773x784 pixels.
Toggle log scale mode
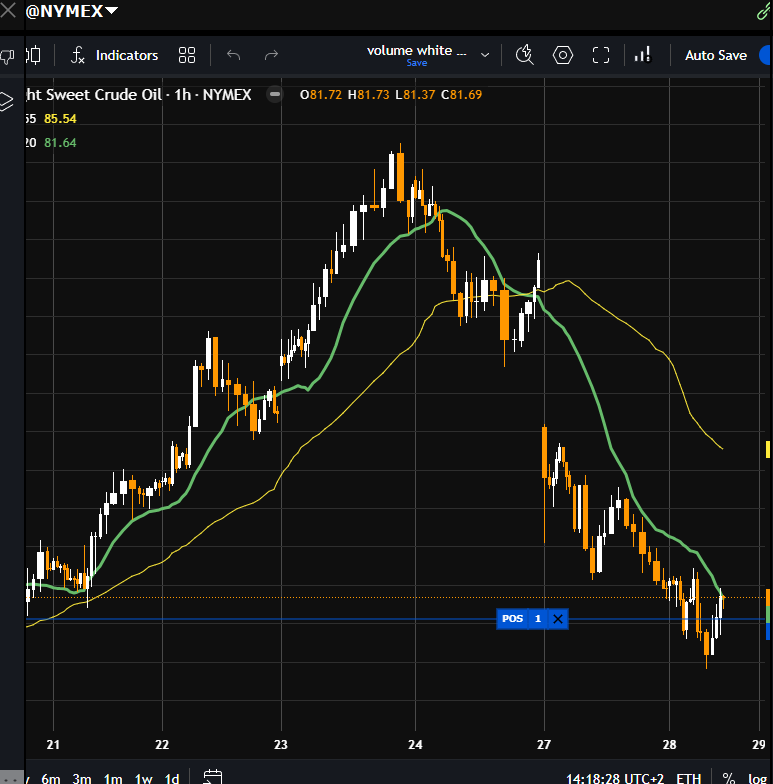[x=757, y=778]
